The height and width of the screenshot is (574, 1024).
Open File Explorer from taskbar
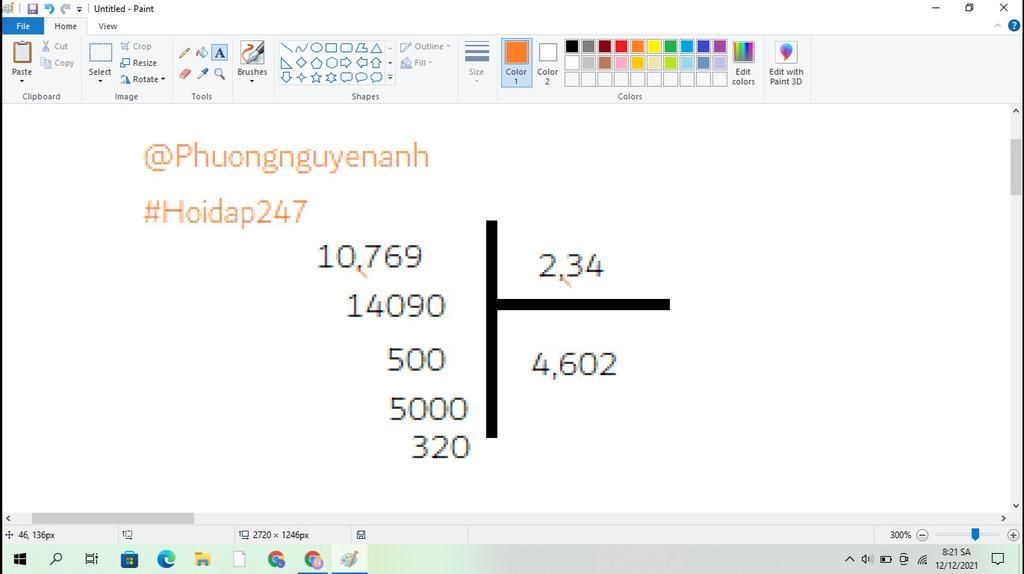(202, 559)
